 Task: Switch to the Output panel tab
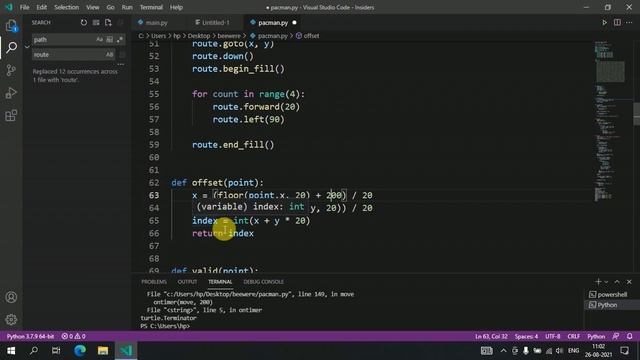pyautogui.click(x=187, y=282)
